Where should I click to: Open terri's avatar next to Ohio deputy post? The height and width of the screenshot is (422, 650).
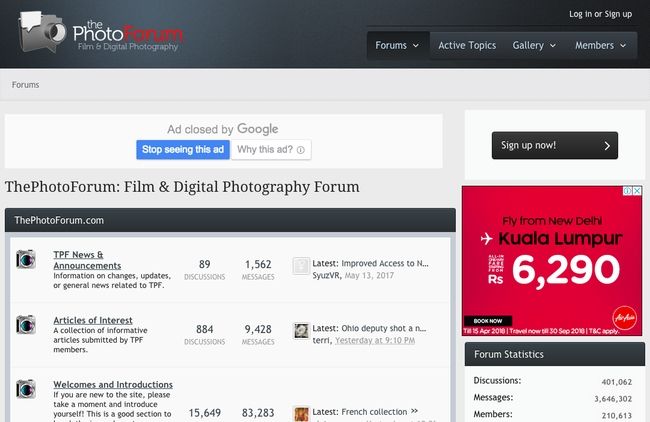click(x=300, y=331)
